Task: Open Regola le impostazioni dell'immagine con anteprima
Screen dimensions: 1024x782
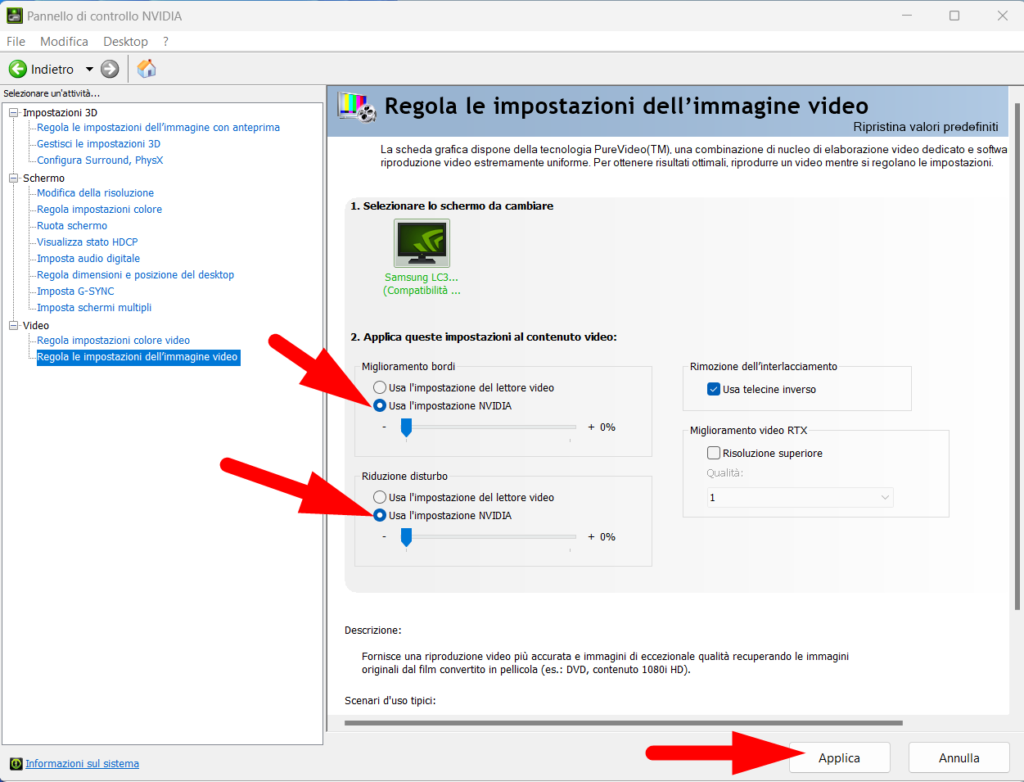Action: click(158, 127)
